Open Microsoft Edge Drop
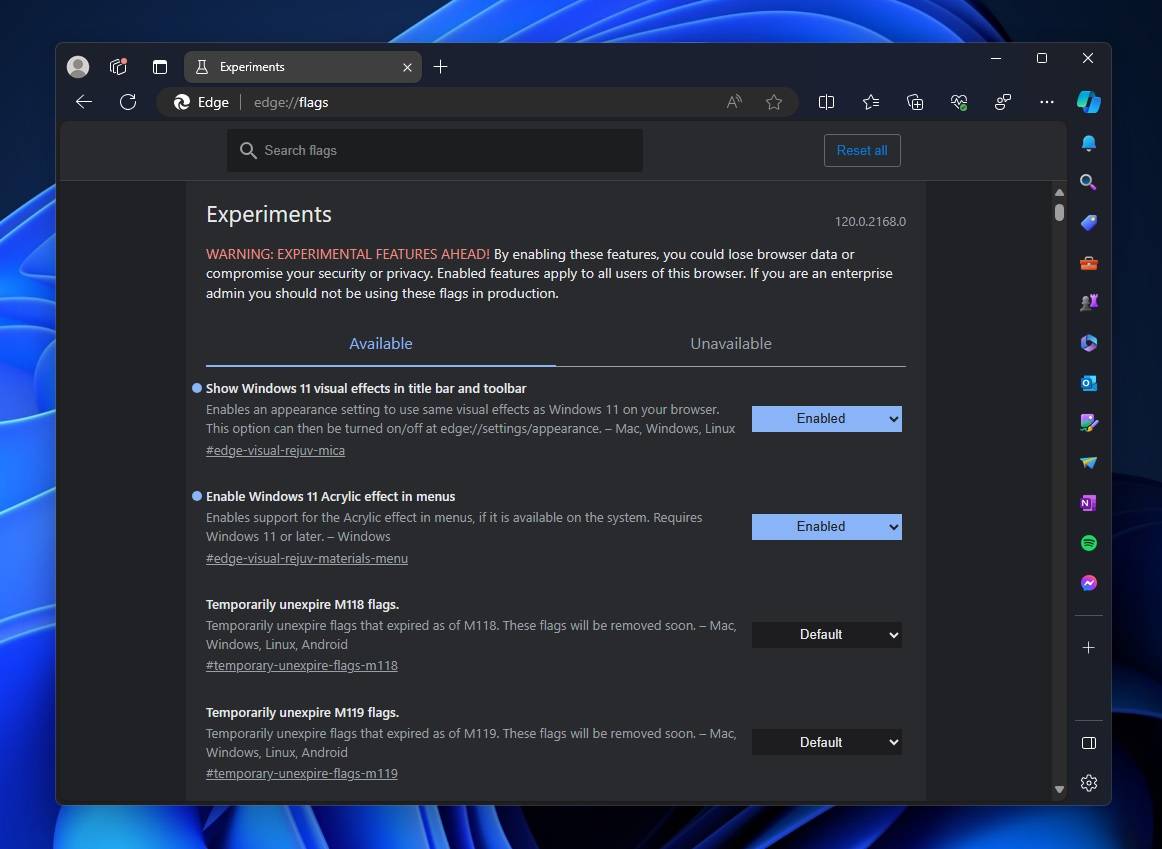 [1089, 462]
